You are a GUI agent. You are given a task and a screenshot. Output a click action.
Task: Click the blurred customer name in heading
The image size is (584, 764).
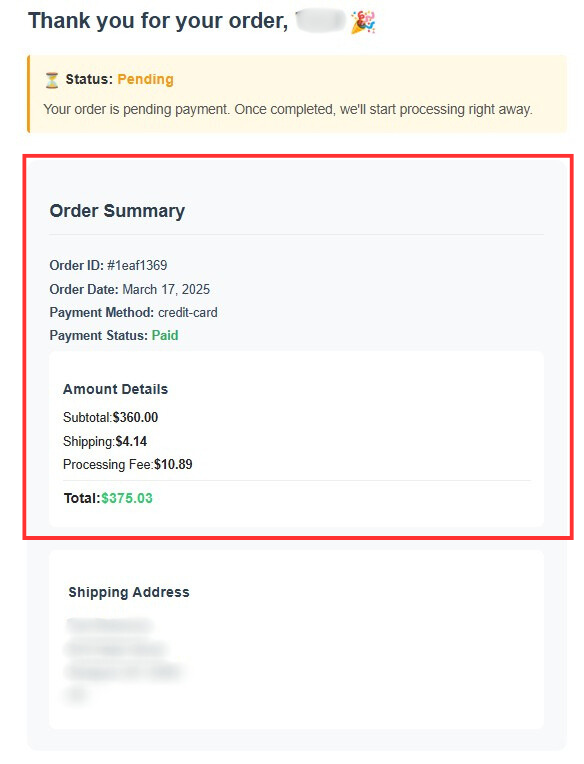point(320,21)
